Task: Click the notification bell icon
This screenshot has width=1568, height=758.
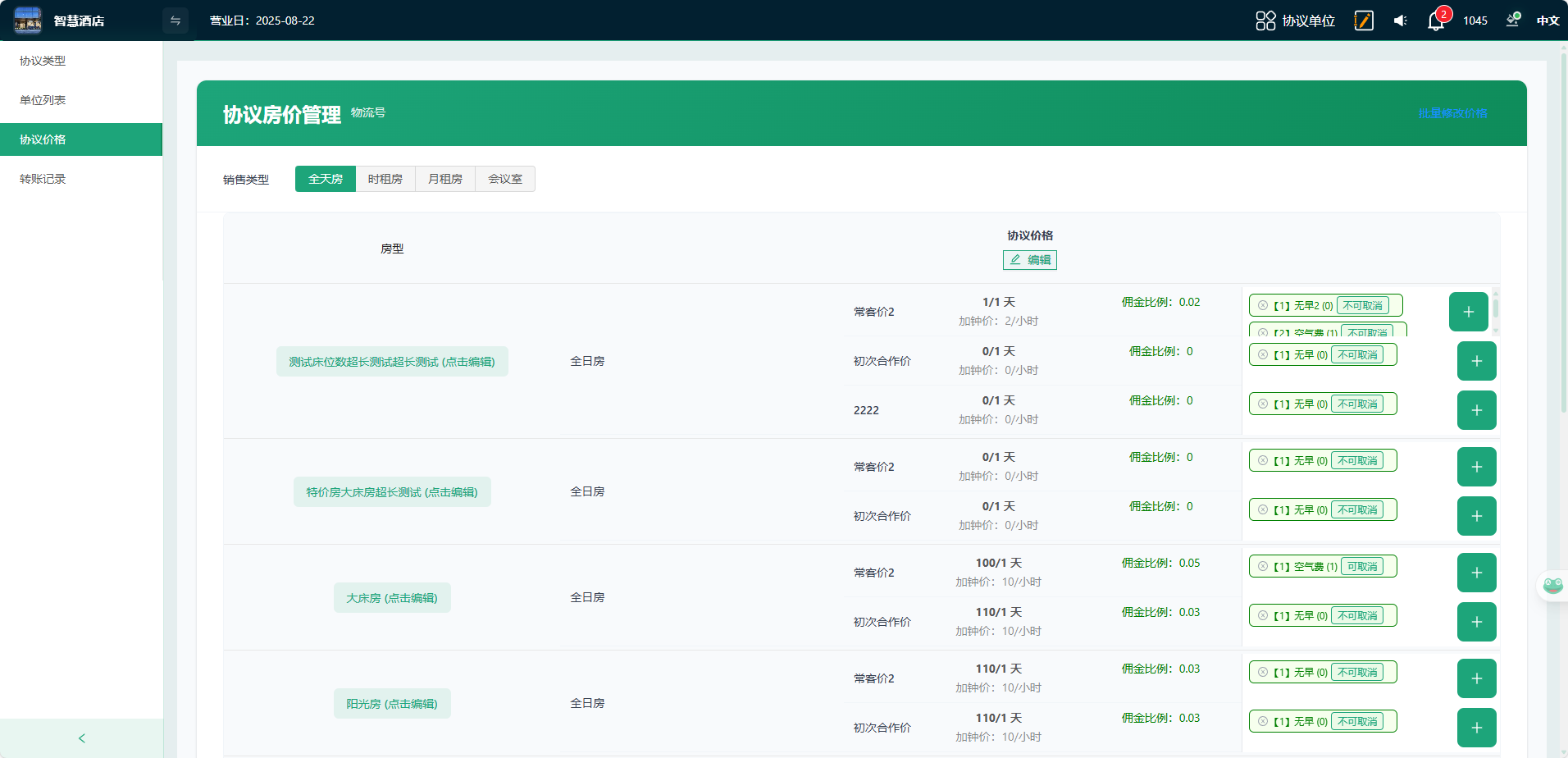Action: (1435, 21)
